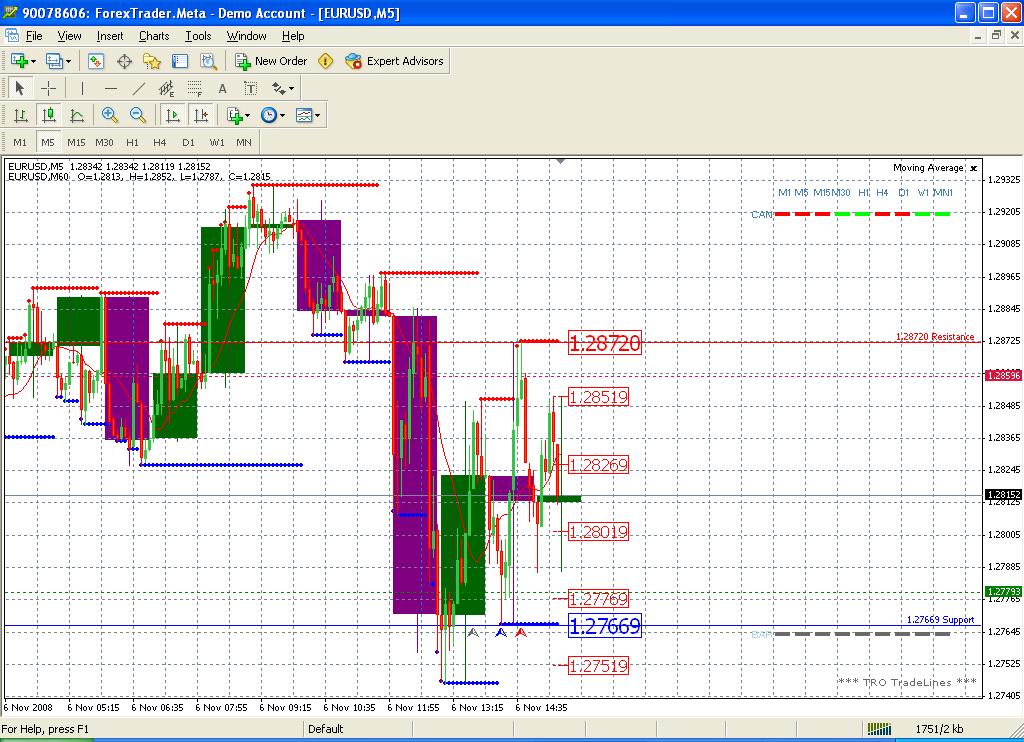Select the Draw Trendline tool
The height and width of the screenshot is (742, 1024).
click(139, 88)
